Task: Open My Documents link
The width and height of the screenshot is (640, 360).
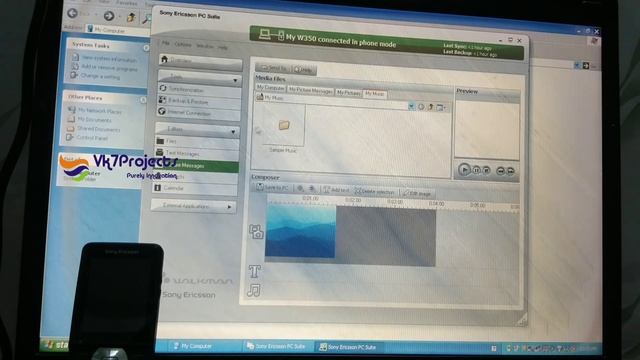Action: click(94, 120)
